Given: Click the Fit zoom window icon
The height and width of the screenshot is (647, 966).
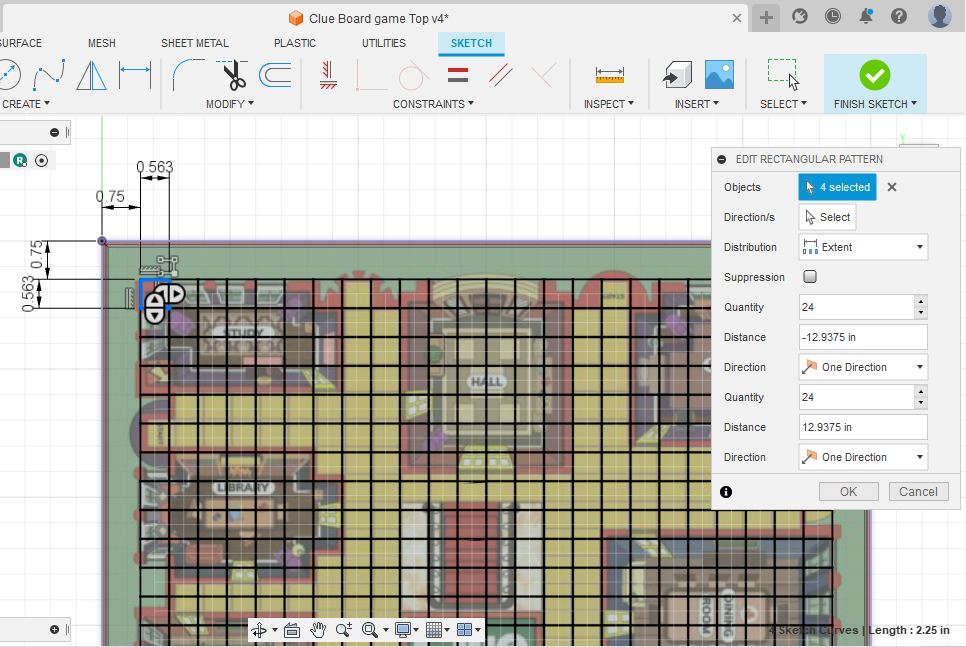Looking at the screenshot, I should [x=370, y=630].
